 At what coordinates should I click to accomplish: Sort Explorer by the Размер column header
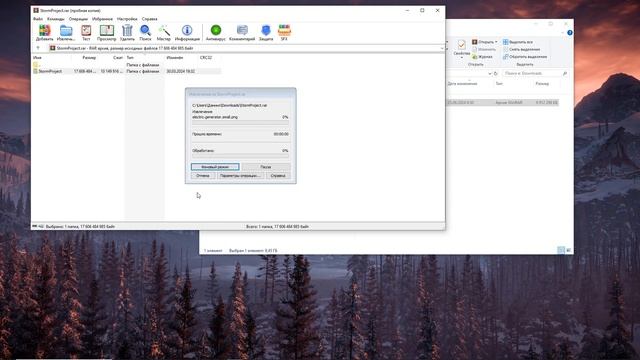pyautogui.click(x=542, y=83)
